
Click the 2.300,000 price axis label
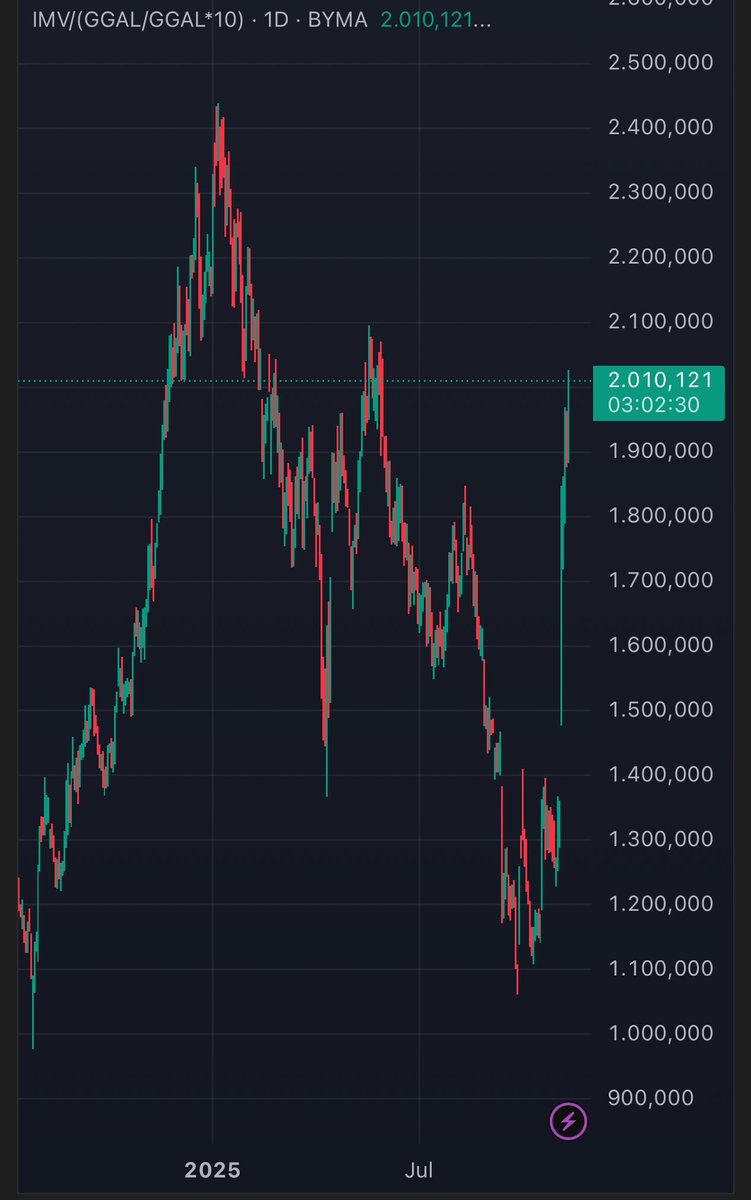pos(661,191)
